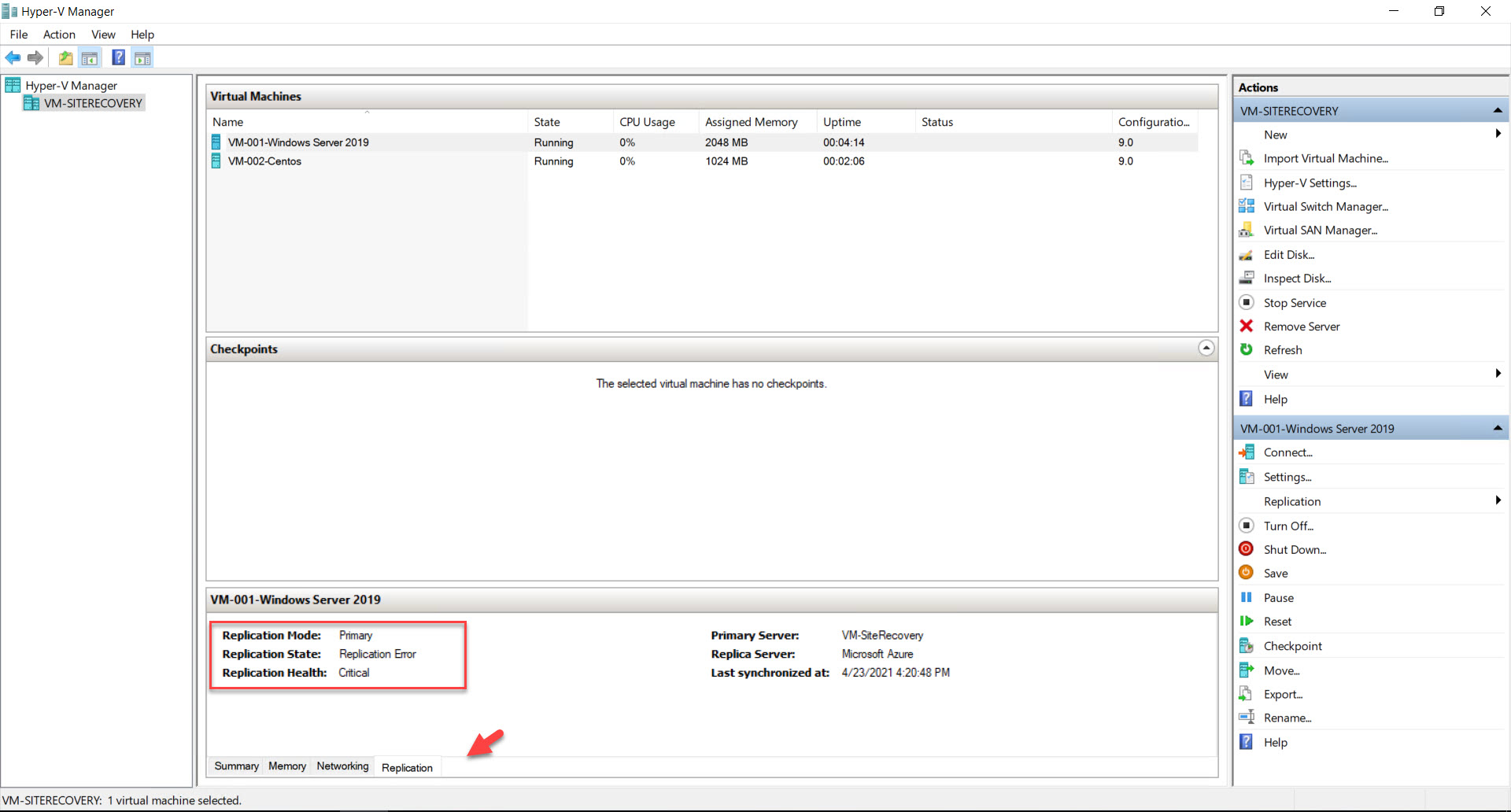Click the Checkpoint icon
1511x812 pixels.
1247,646
